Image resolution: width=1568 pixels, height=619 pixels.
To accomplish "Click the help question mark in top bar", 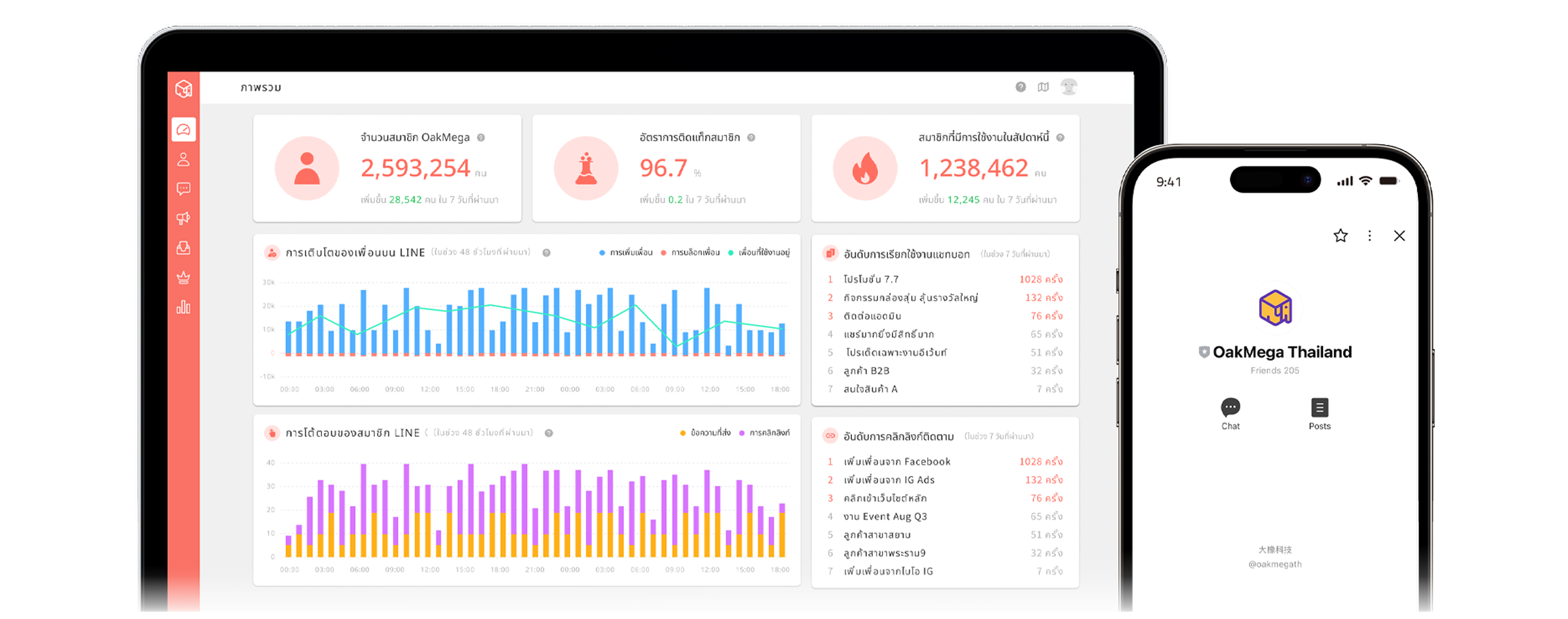I will click(x=1021, y=87).
